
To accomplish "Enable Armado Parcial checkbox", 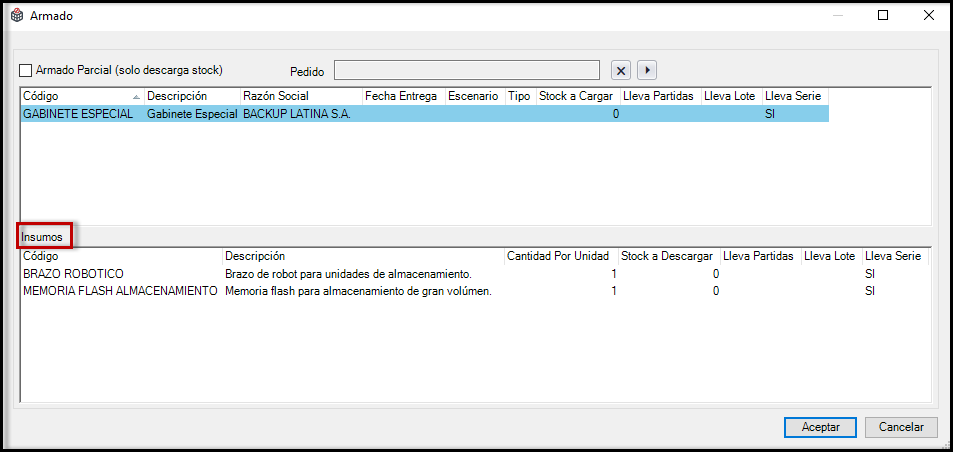I will (26, 70).
